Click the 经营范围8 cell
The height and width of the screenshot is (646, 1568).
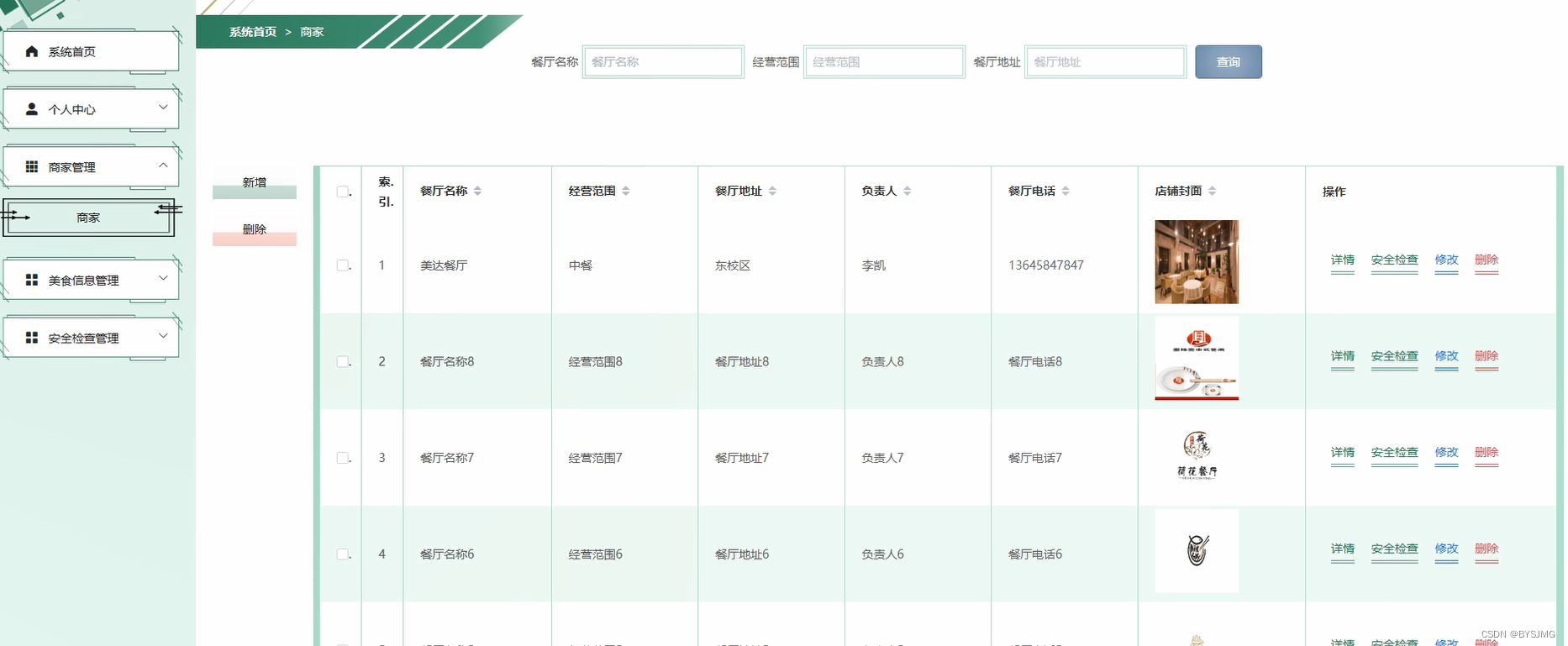[596, 362]
